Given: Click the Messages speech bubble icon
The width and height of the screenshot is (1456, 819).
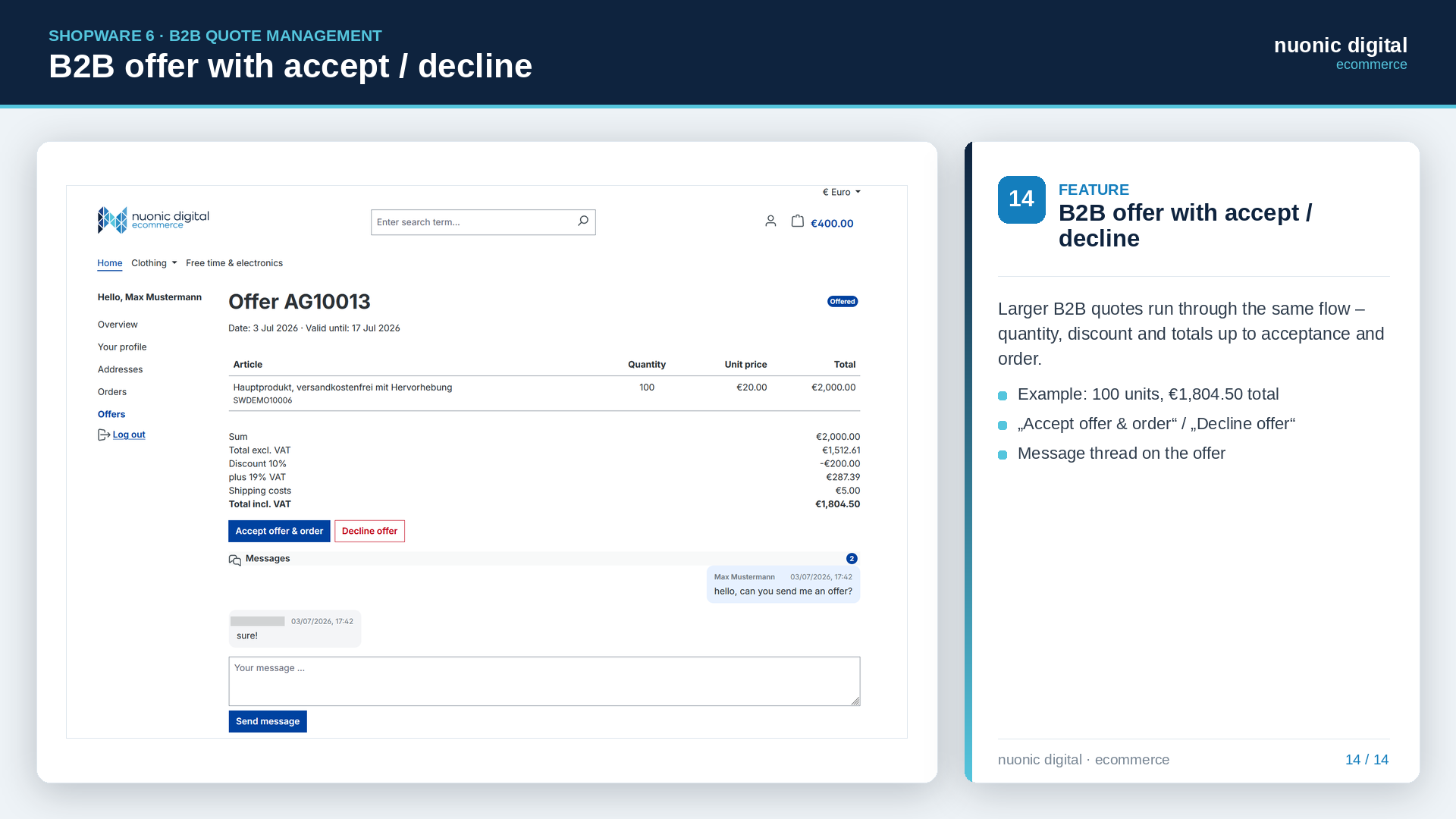Looking at the screenshot, I should point(235,560).
